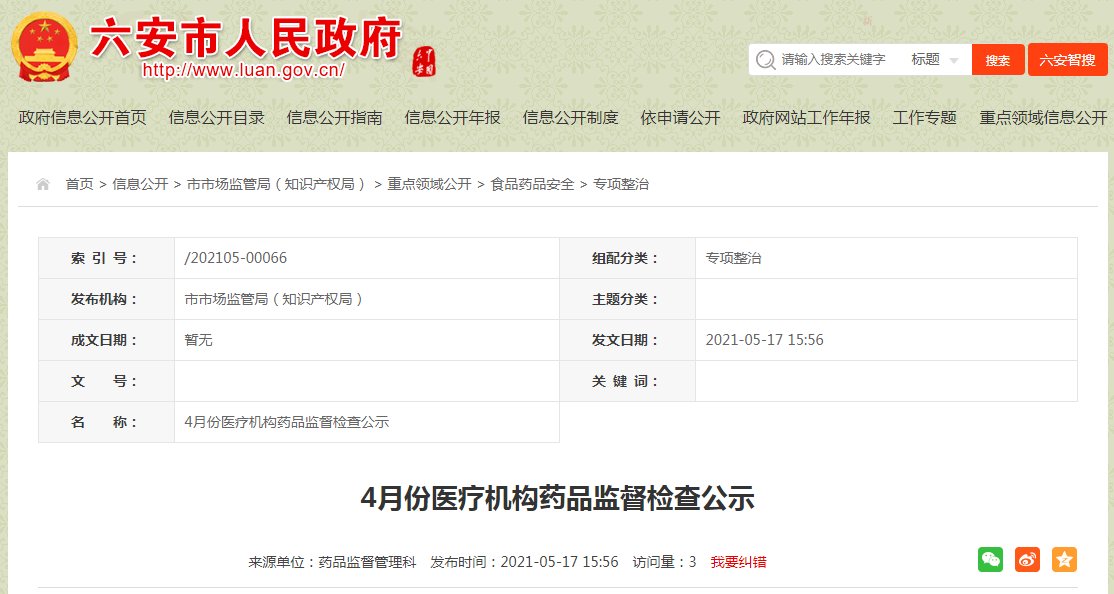The height and width of the screenshot is (594, 1114).
Task: Select index number /202105-00066
Action: point(236,258)
